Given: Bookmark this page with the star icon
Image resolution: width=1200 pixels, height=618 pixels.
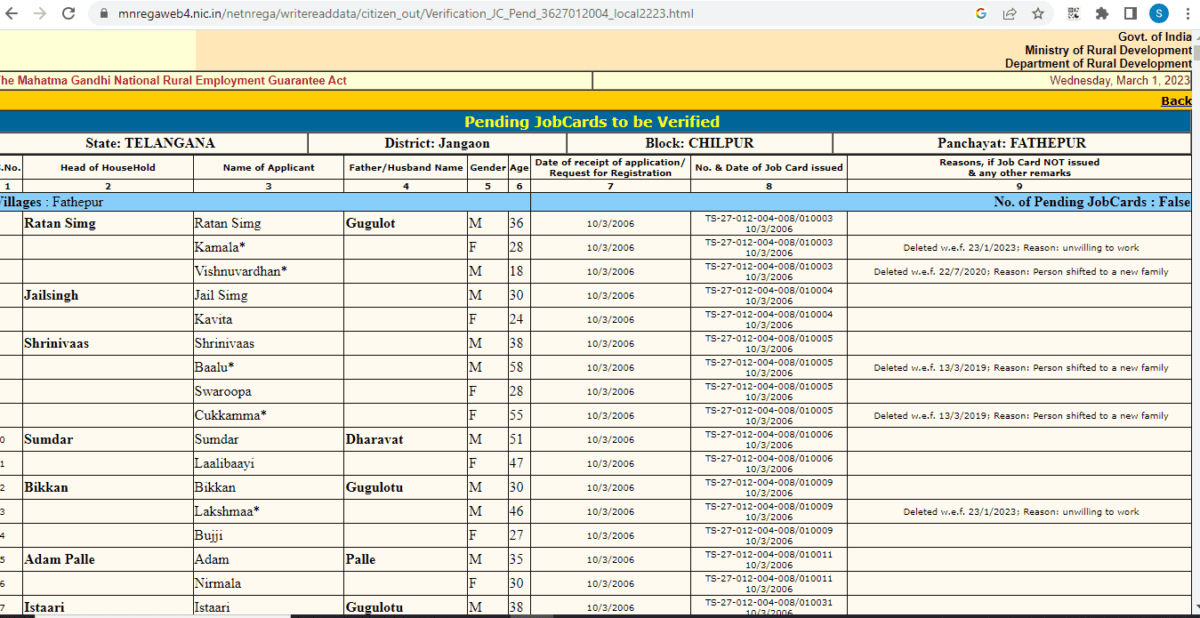Looking at the screenshot, I should pos(1038,13).
